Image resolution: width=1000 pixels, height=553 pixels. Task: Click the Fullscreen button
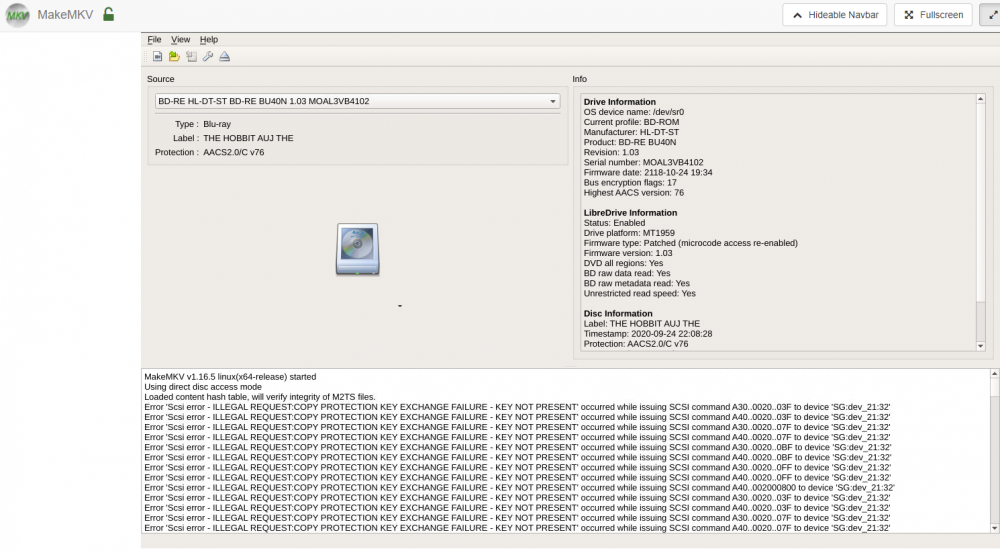(933, 15)
